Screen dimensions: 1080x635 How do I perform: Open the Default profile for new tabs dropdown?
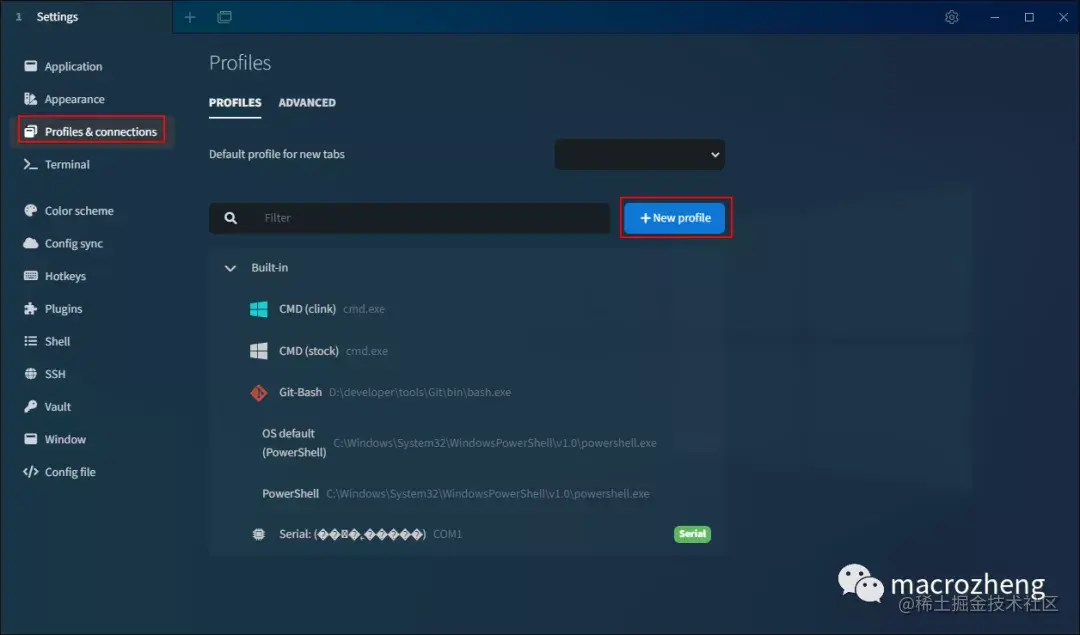click(640, 154)
